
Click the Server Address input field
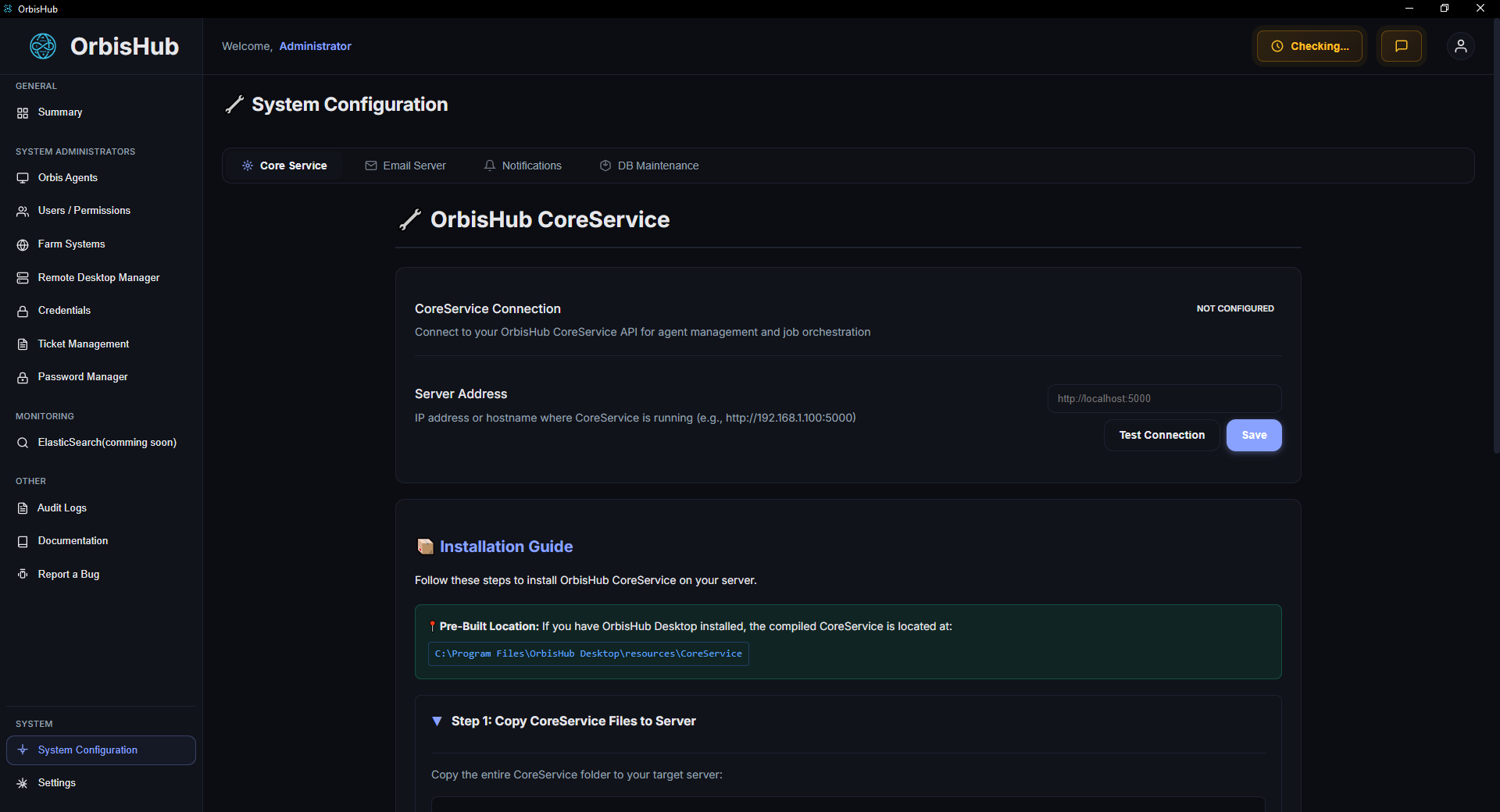1163,399
